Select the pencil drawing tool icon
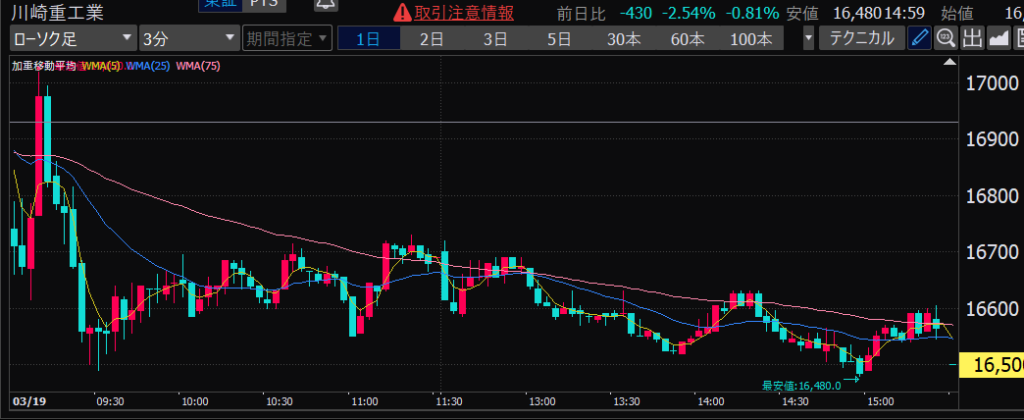 tap(921, 39)
